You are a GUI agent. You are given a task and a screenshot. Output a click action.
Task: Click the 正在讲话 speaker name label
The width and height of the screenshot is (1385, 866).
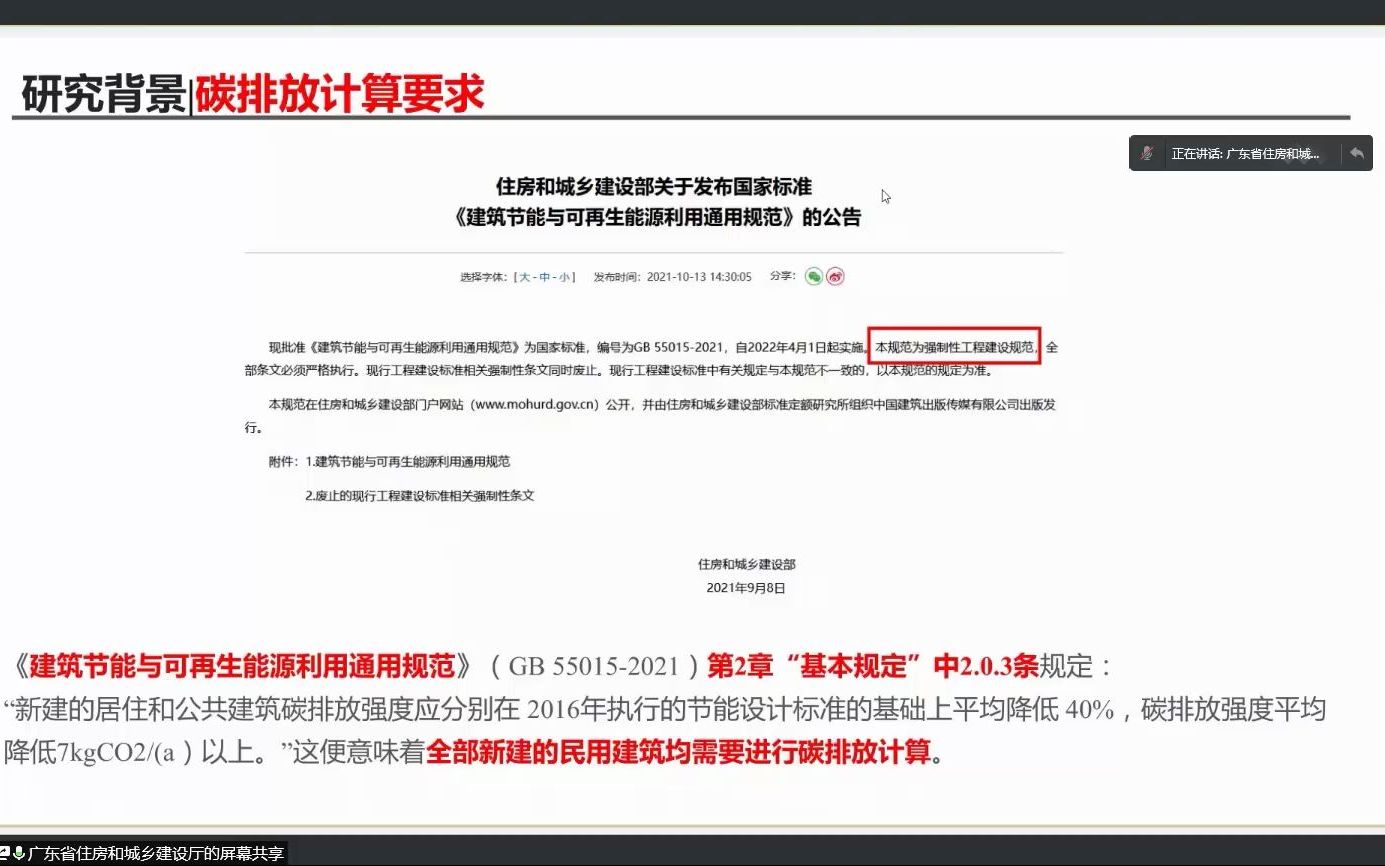pos(1245,154)
